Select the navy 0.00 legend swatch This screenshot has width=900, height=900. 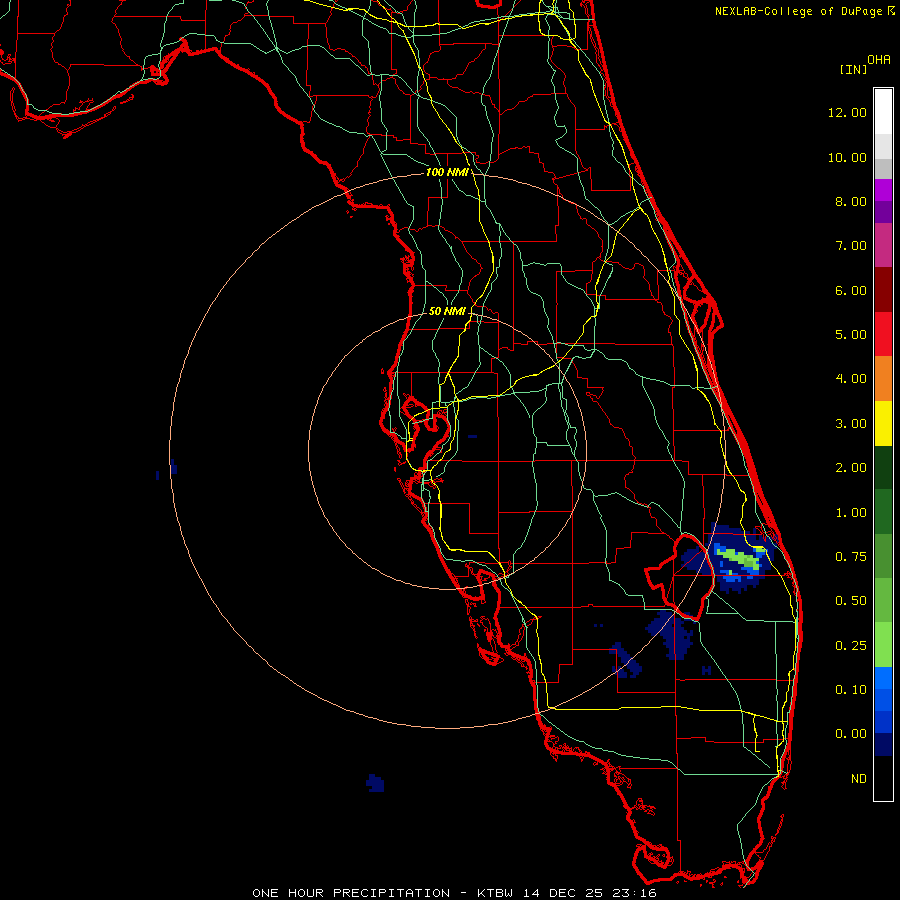[883, 744]
